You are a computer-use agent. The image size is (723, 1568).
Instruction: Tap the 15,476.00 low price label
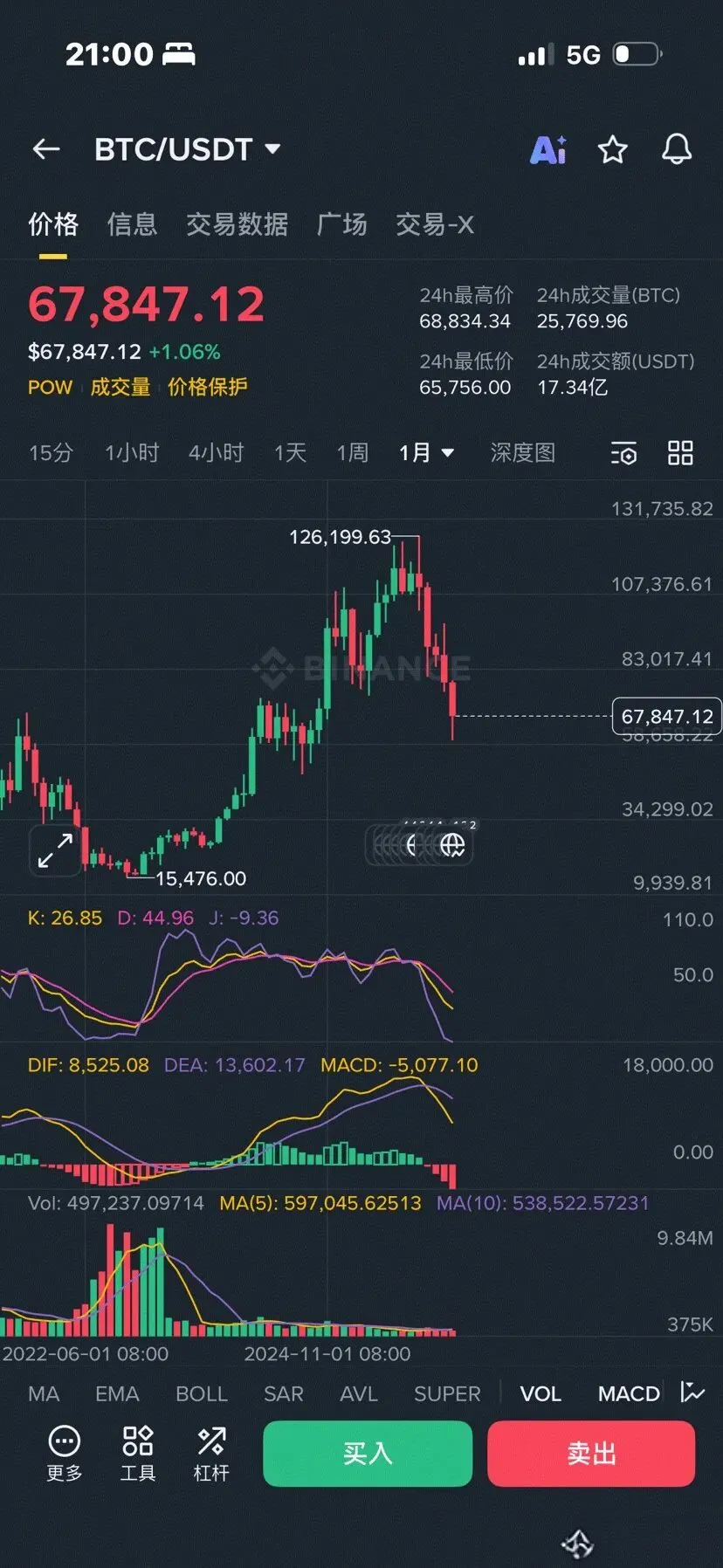tap(201, 878)
